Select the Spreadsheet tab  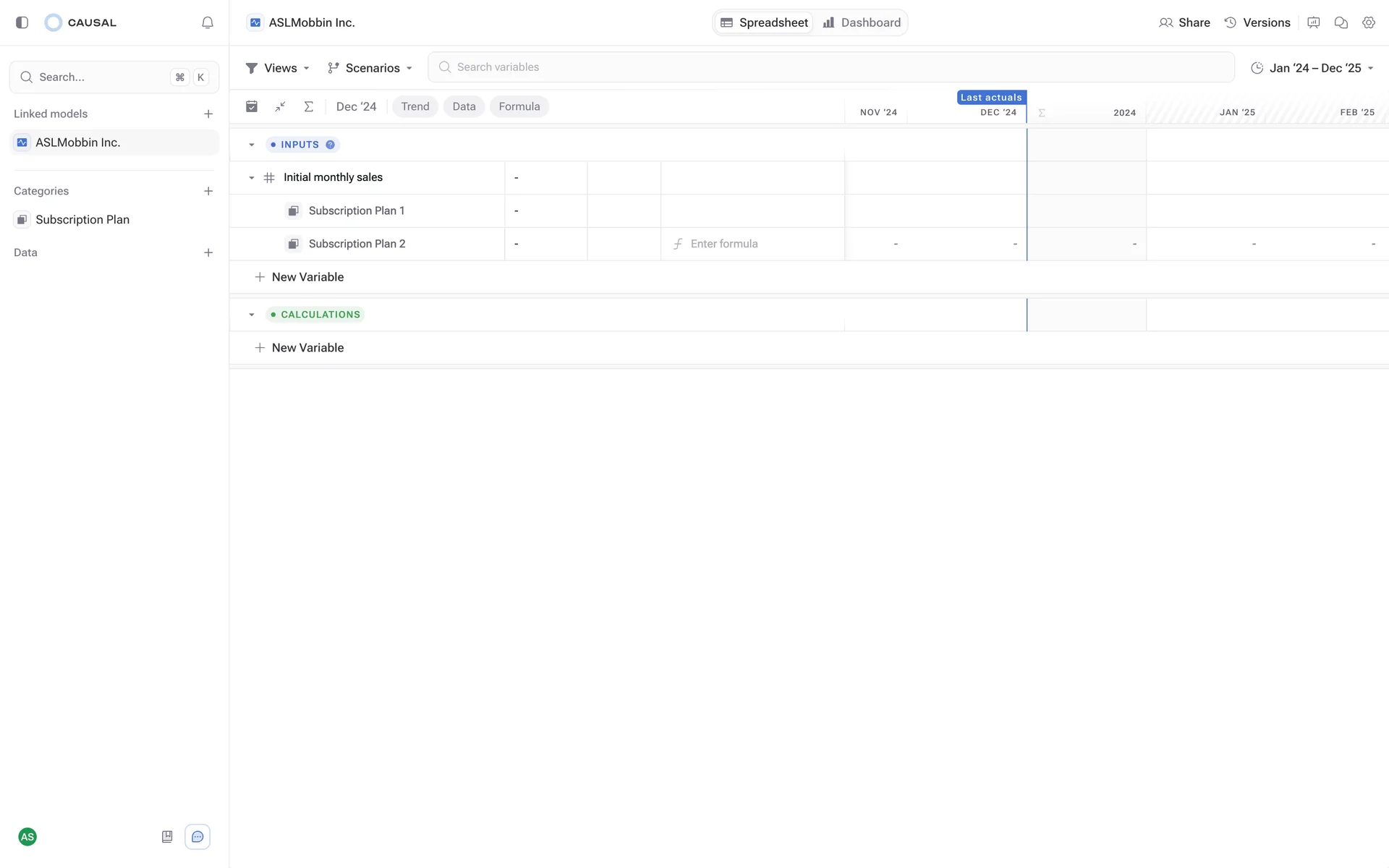765,22
